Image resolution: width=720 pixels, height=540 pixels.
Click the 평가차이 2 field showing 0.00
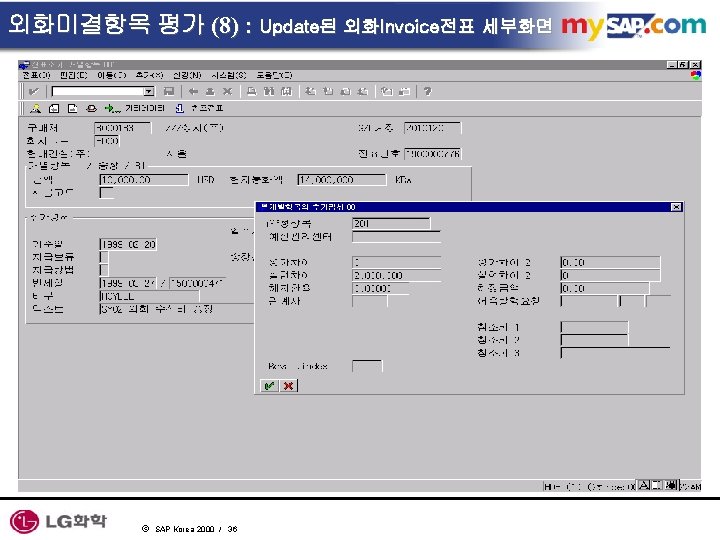pyautogui.click(x=610, y=263)
